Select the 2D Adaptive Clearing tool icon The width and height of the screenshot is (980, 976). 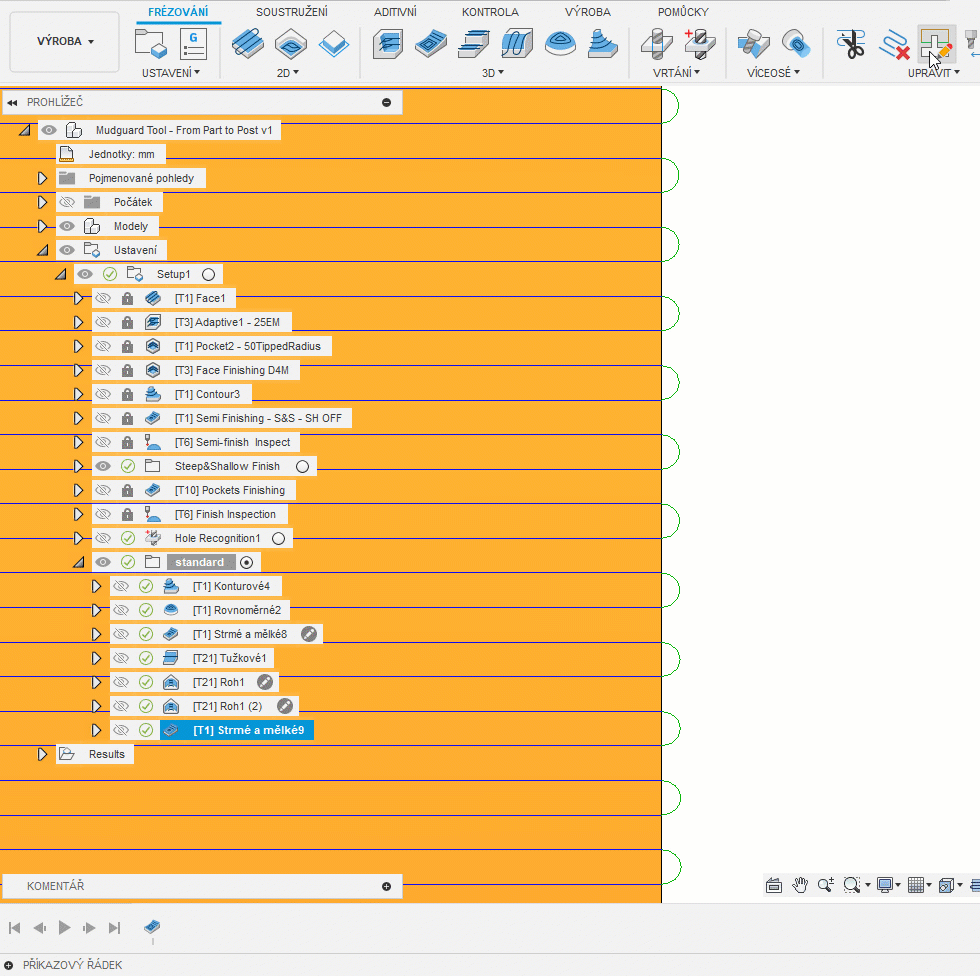coord(248,43)
